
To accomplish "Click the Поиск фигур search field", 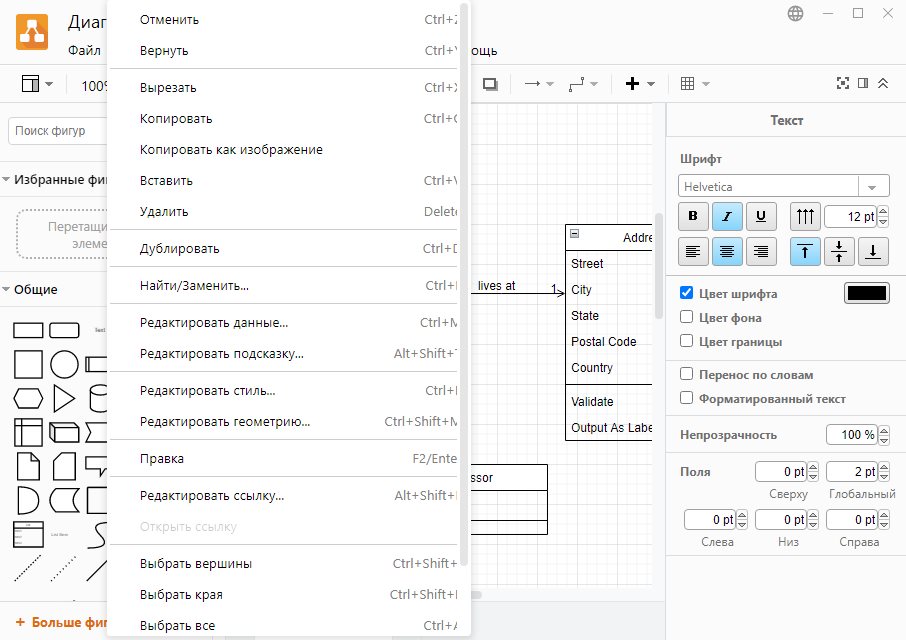I will coord(58,131).
